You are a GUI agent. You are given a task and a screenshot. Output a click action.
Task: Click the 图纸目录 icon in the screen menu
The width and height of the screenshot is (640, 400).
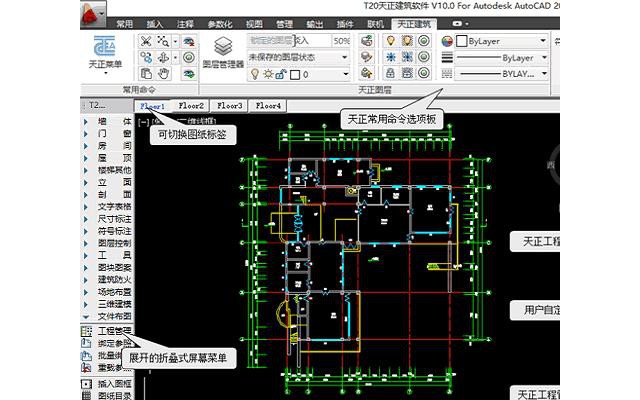click(x=86, y=395)
